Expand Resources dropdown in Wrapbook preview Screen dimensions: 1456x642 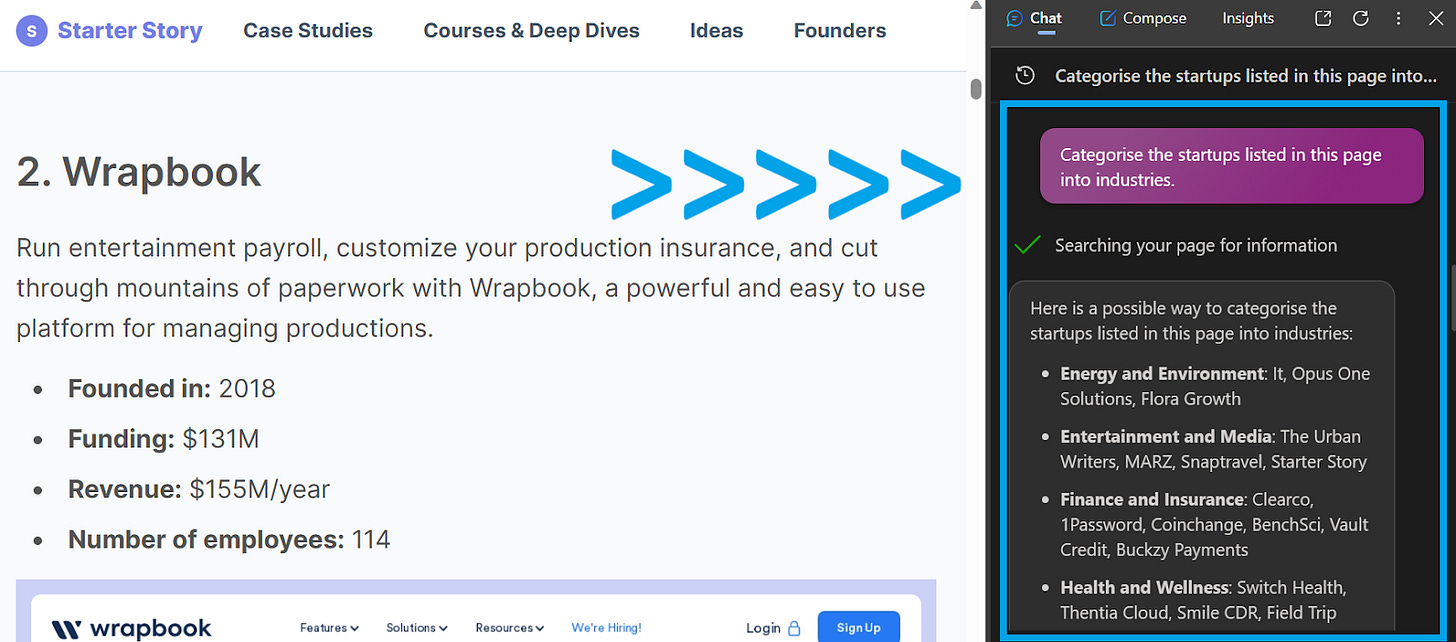(510, 628)
